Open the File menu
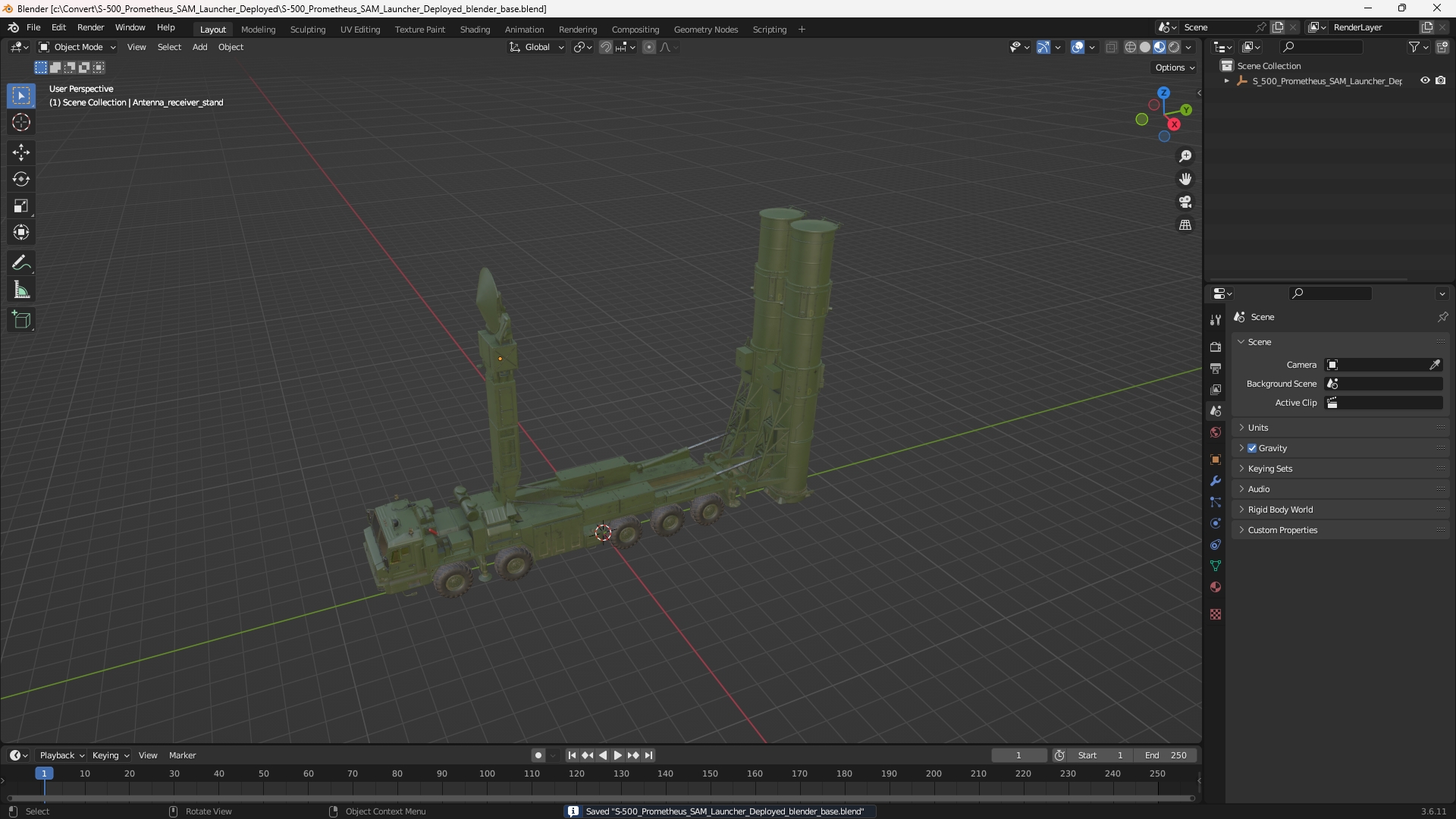The height and width of the screenshot is (819, 1456). (33, 27)
